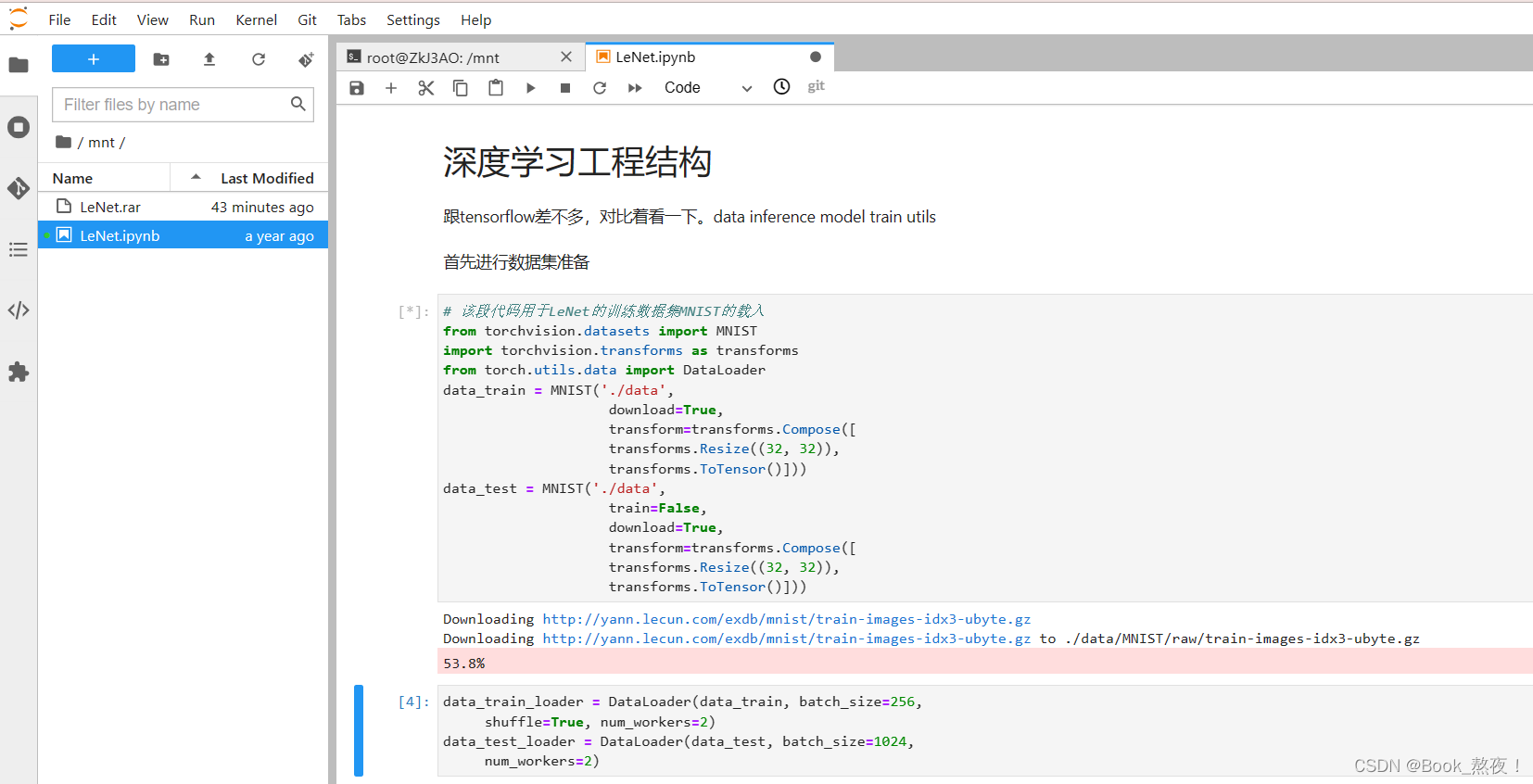Image resolution: width=1533 pixels, height=784 pixels.
Task: Open the Edit menu
Action: 104,20
